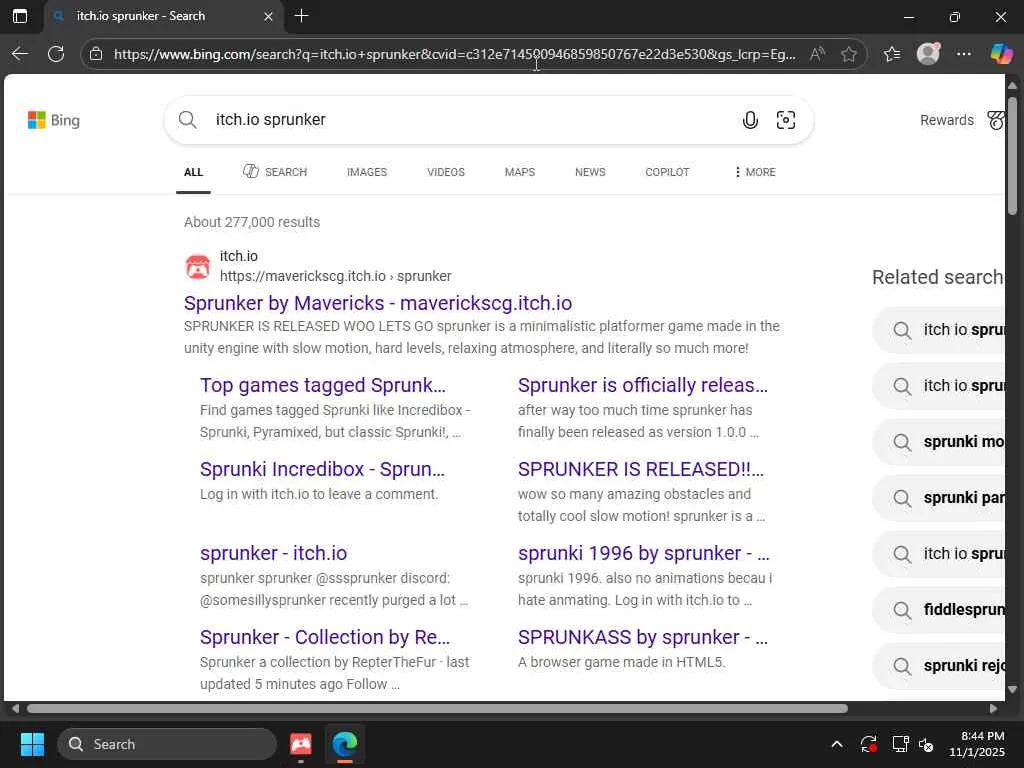Open Microsoft Edge taskbar icon
1024x768 pixels.
point(345,744)
